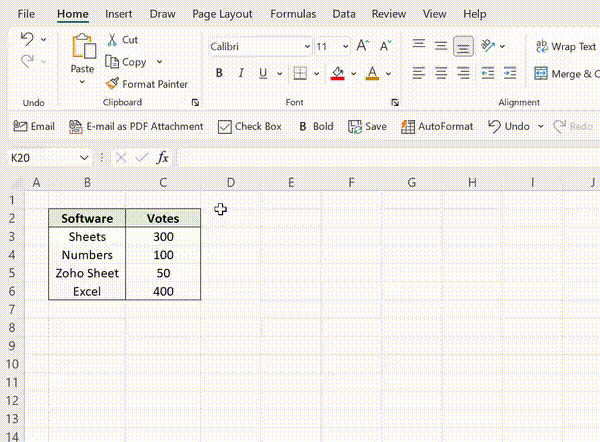This screenshot has width=600, height=442.
Task: Select column D header
Action: pos(231,183)
